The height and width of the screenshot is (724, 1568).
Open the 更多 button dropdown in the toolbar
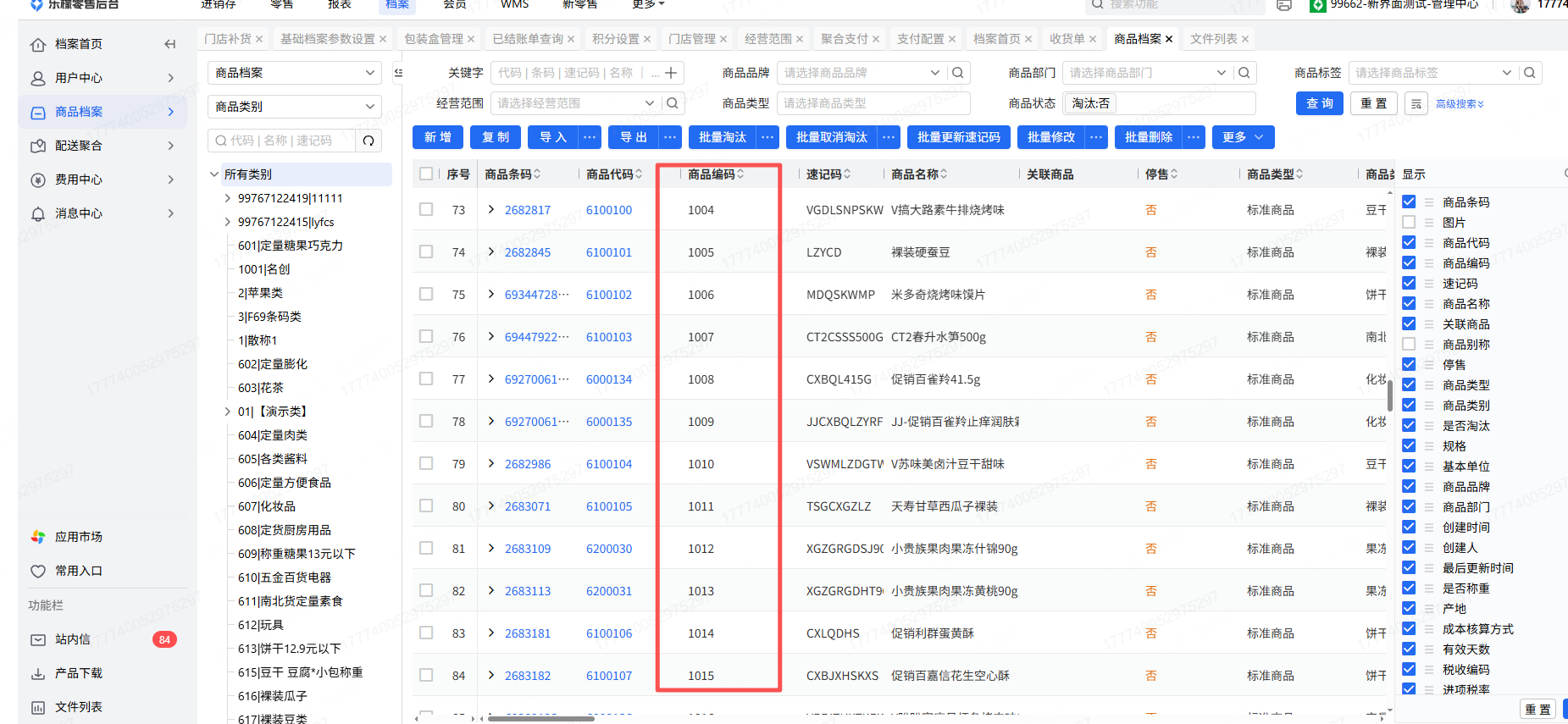1243,137
